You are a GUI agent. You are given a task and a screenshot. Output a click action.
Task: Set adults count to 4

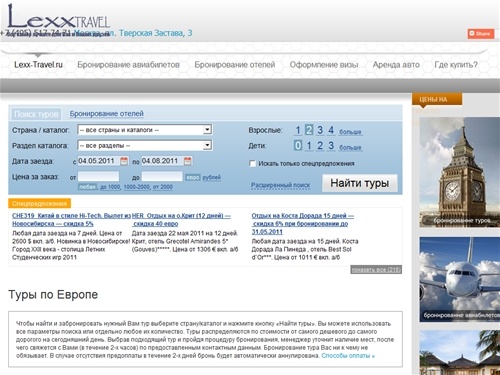(x=331, y=130)
